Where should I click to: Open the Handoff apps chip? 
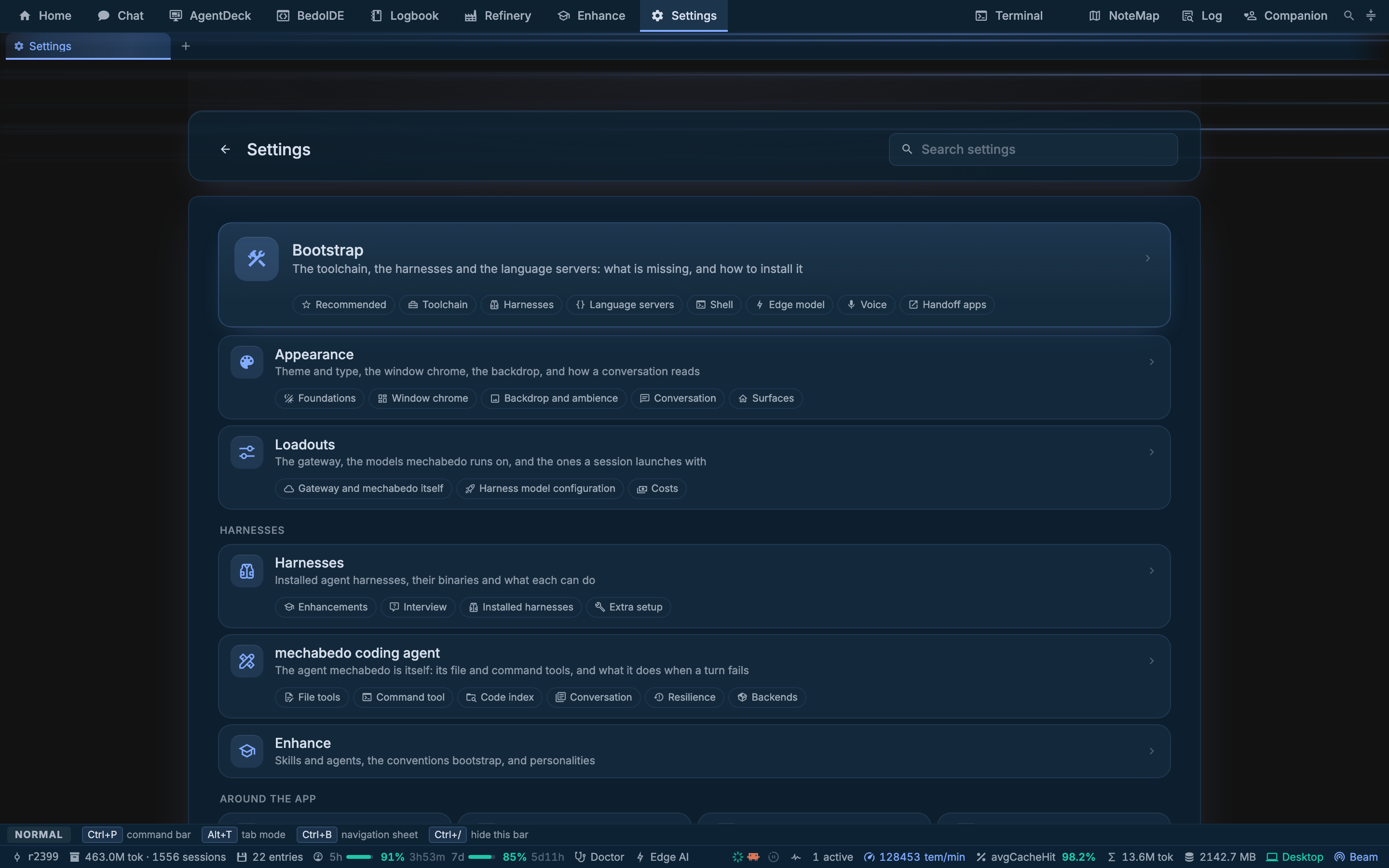(x=947, y=305)
